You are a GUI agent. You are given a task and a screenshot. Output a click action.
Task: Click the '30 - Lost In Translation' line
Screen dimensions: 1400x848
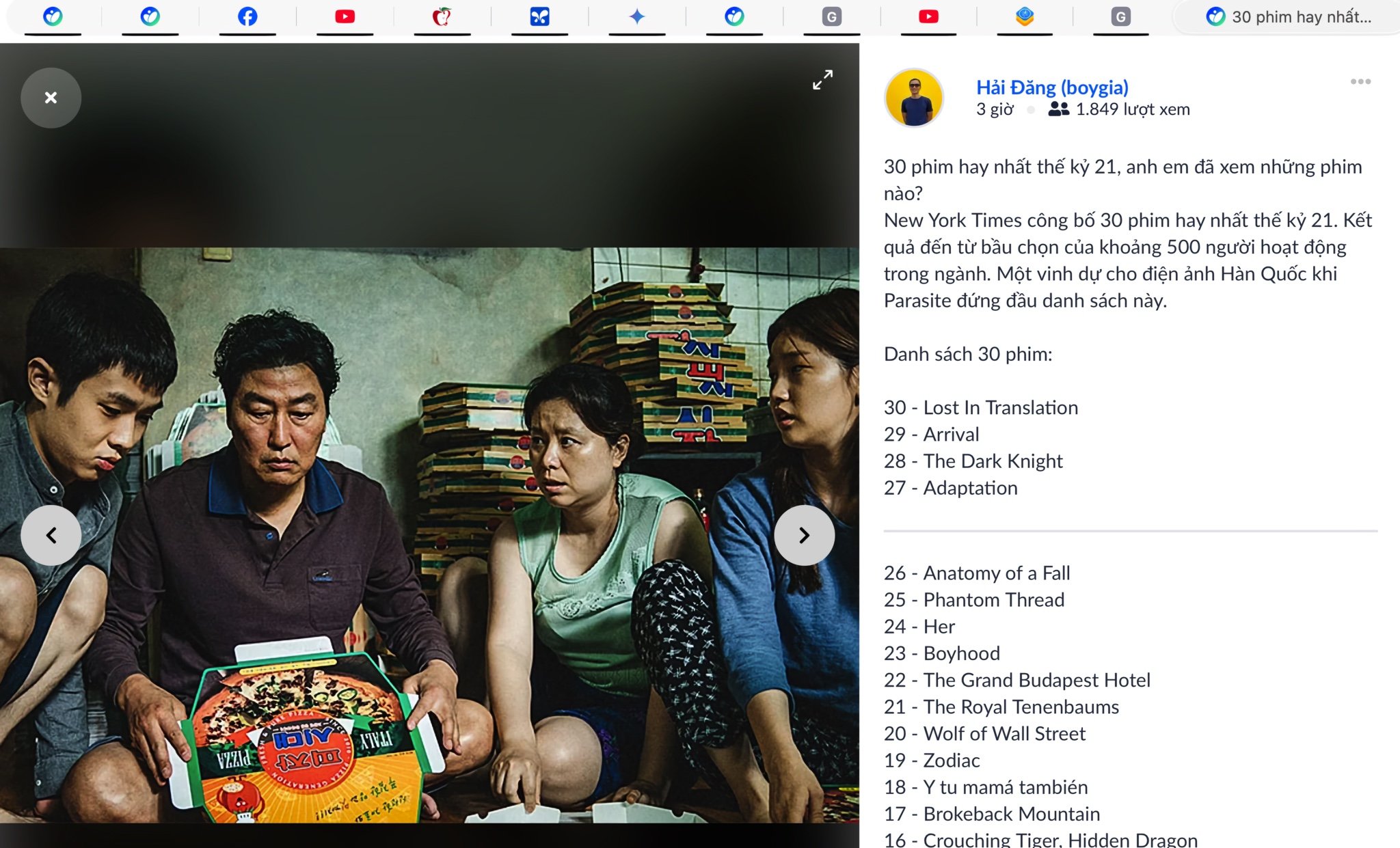[981, 408]
